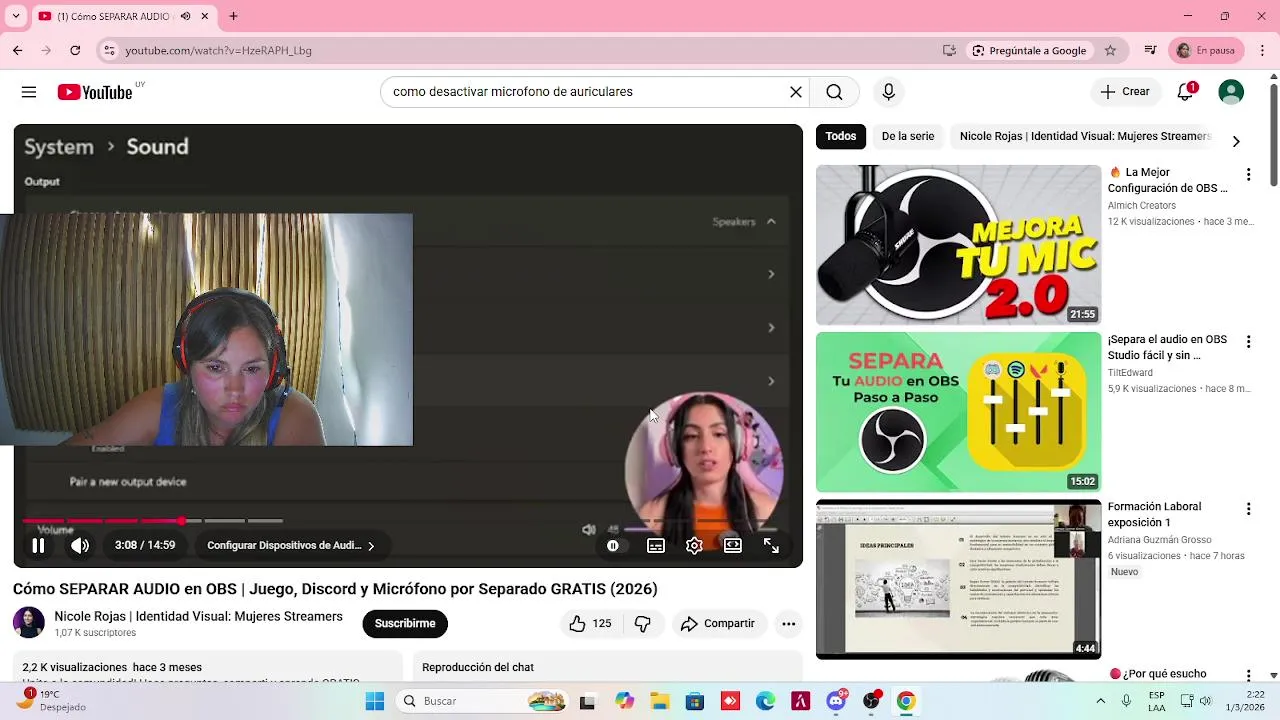Screen dimensions: 1280x720
Task: Open the Chrome tab search dropdown
Action: click(x=16, y=16)
